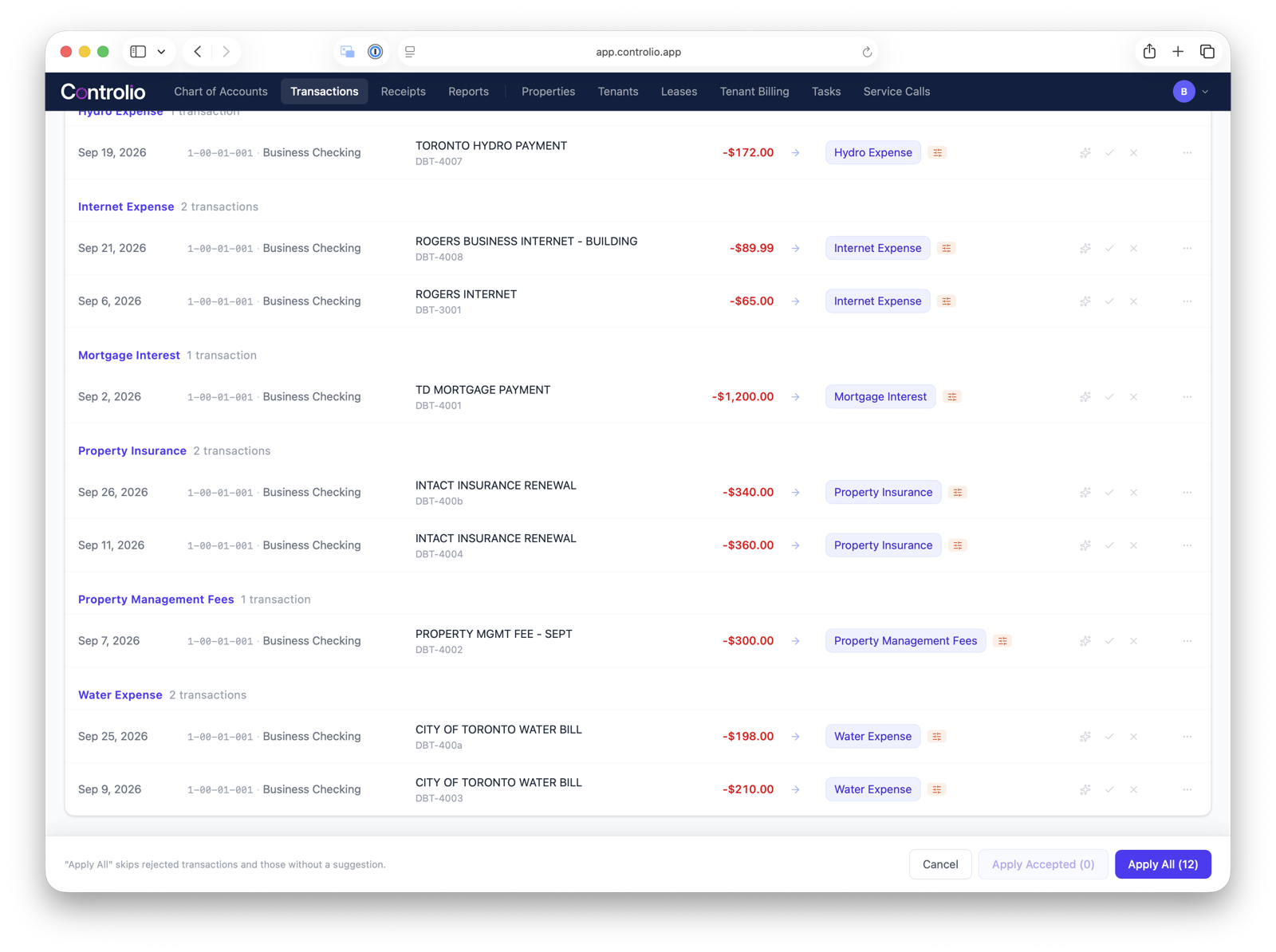Click the arrow icon in the -$1,200.00 row
Viewport: 1276px width, 952px height.
(x=796, y=397)
